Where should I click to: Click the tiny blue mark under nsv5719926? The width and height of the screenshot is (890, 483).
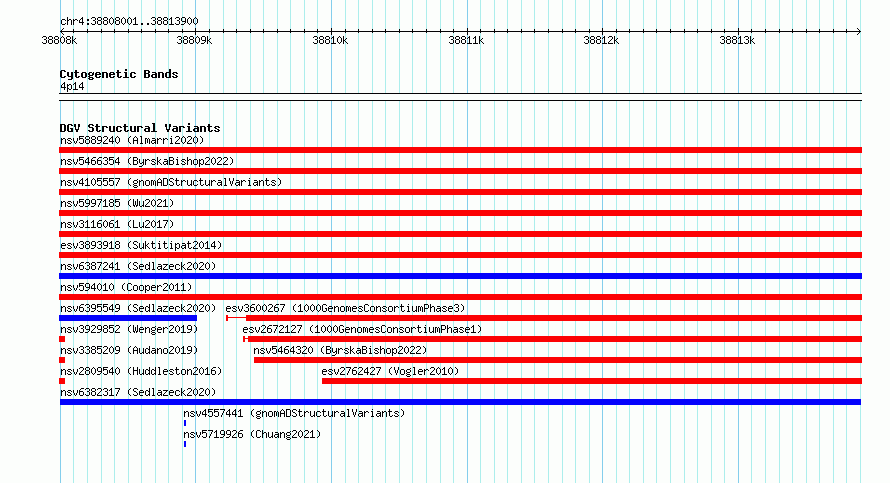coord(185,444)
